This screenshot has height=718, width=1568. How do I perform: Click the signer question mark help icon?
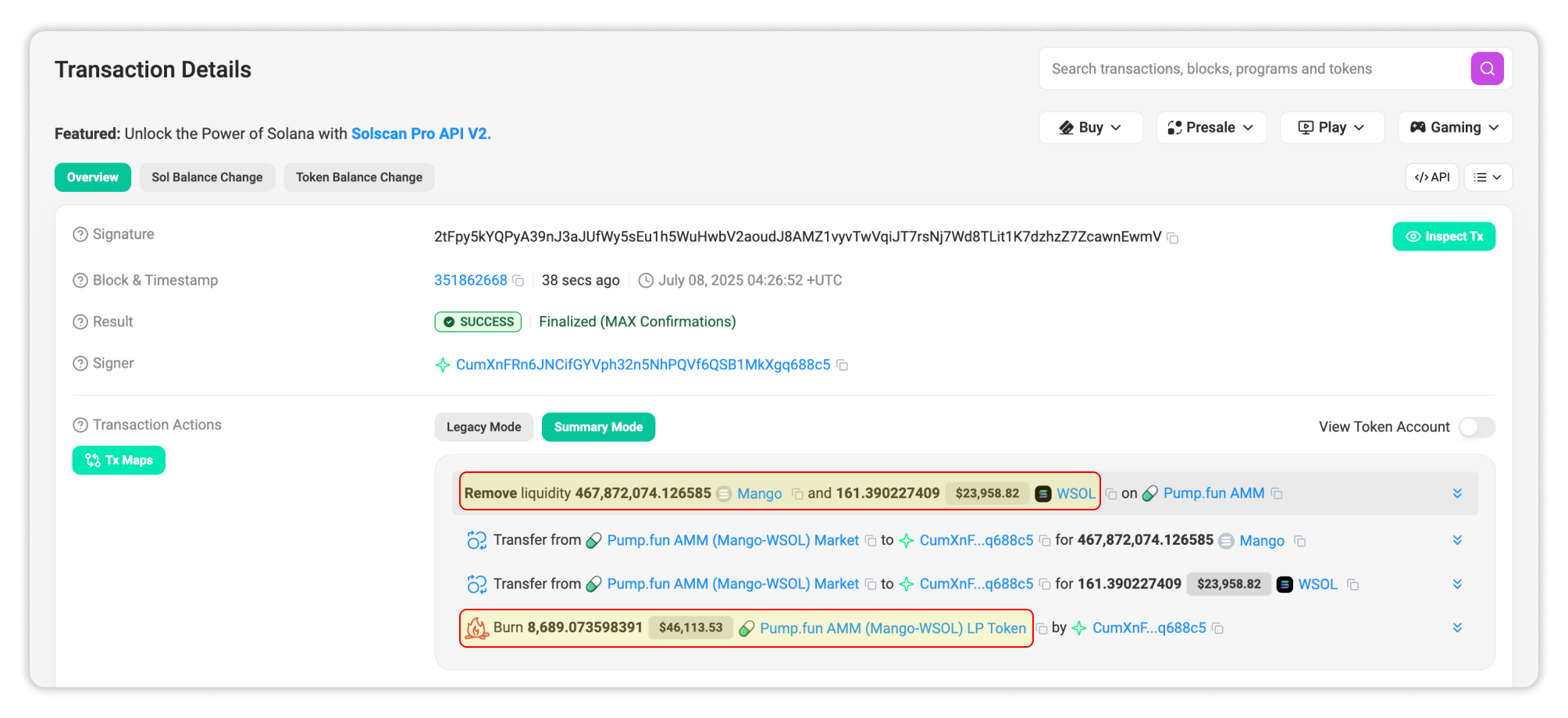[80, 364]
